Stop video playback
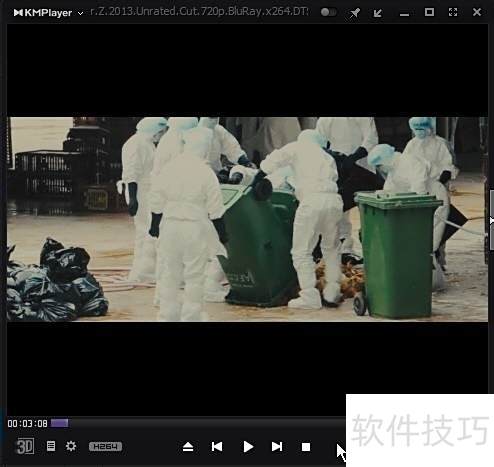494x467 pixels. coord(306,447)
